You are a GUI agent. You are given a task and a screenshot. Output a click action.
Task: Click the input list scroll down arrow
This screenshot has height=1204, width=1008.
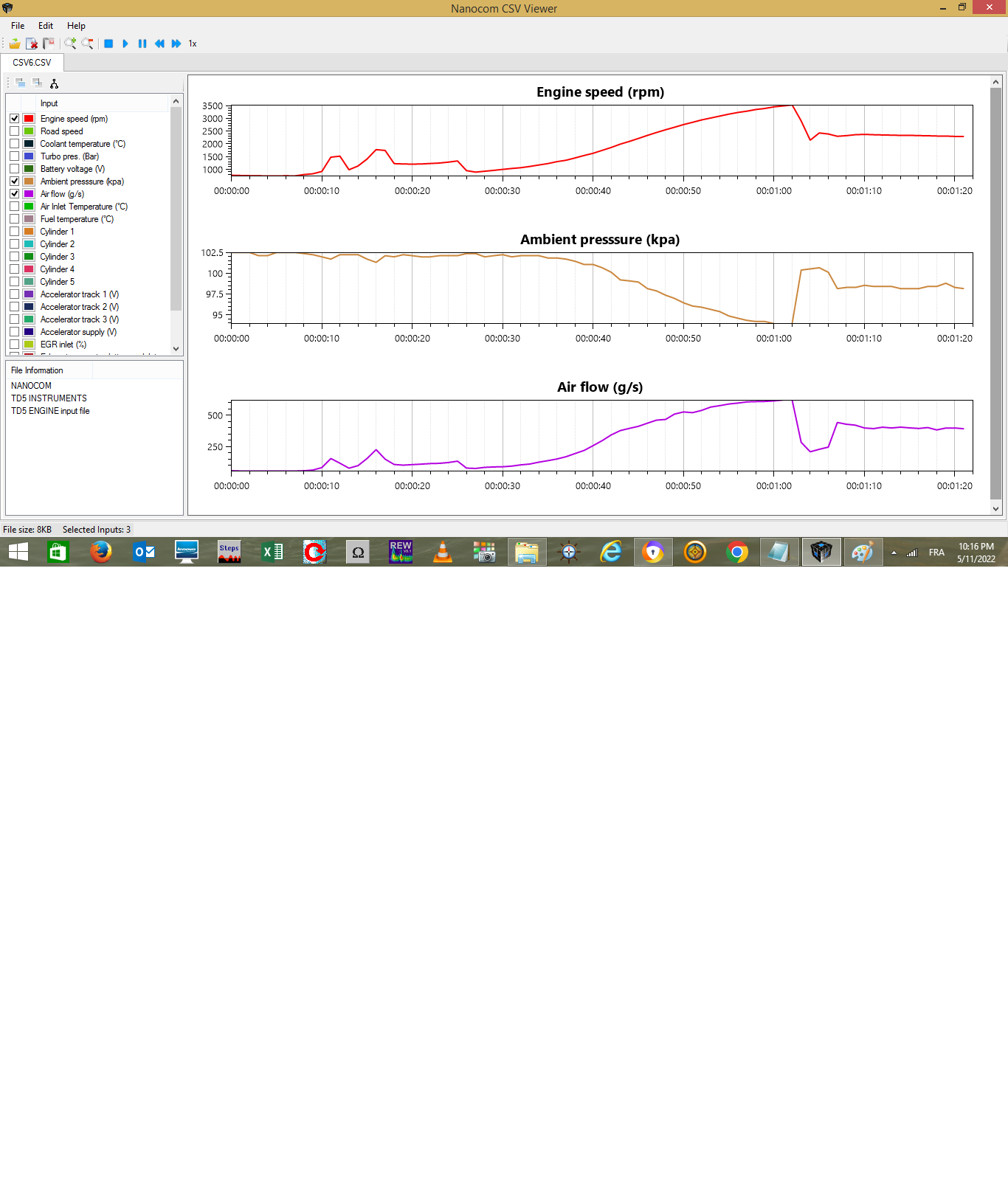176,348
